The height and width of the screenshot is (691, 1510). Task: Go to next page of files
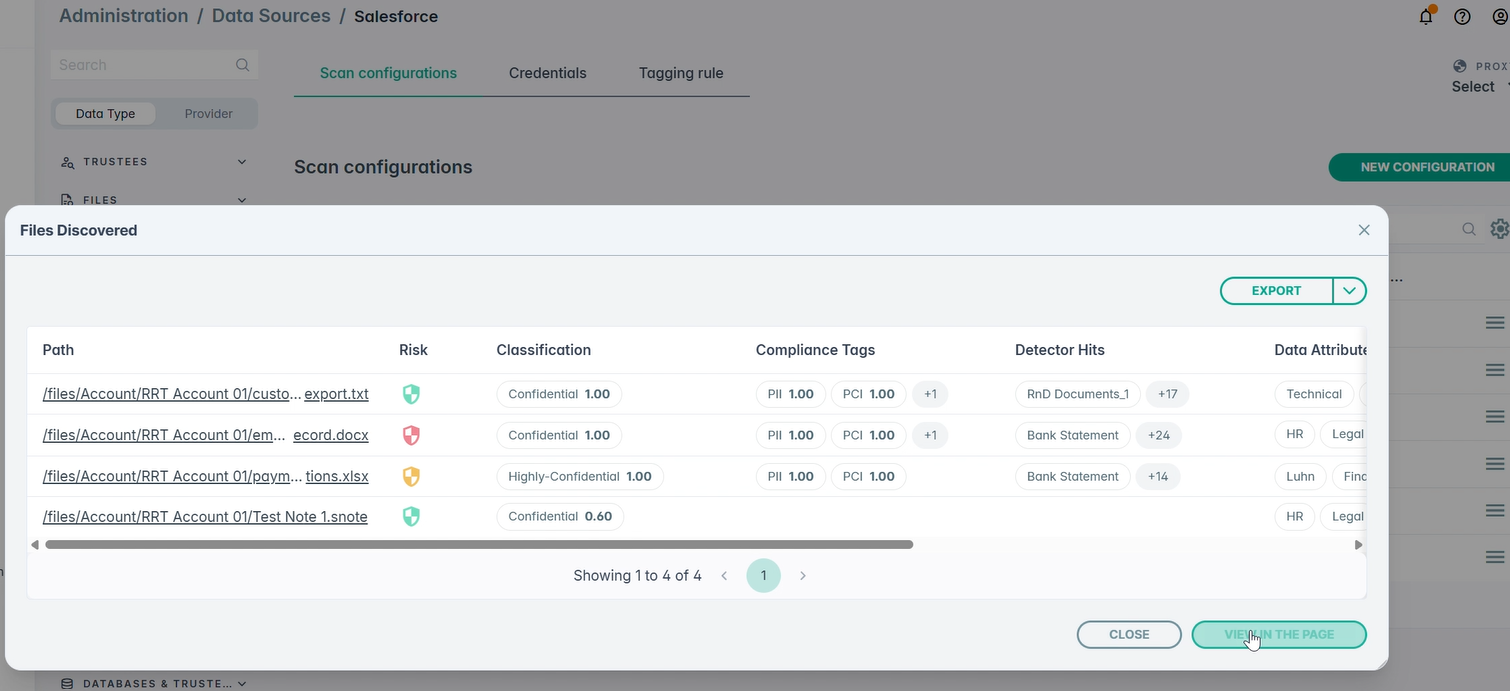click(803, 576)
